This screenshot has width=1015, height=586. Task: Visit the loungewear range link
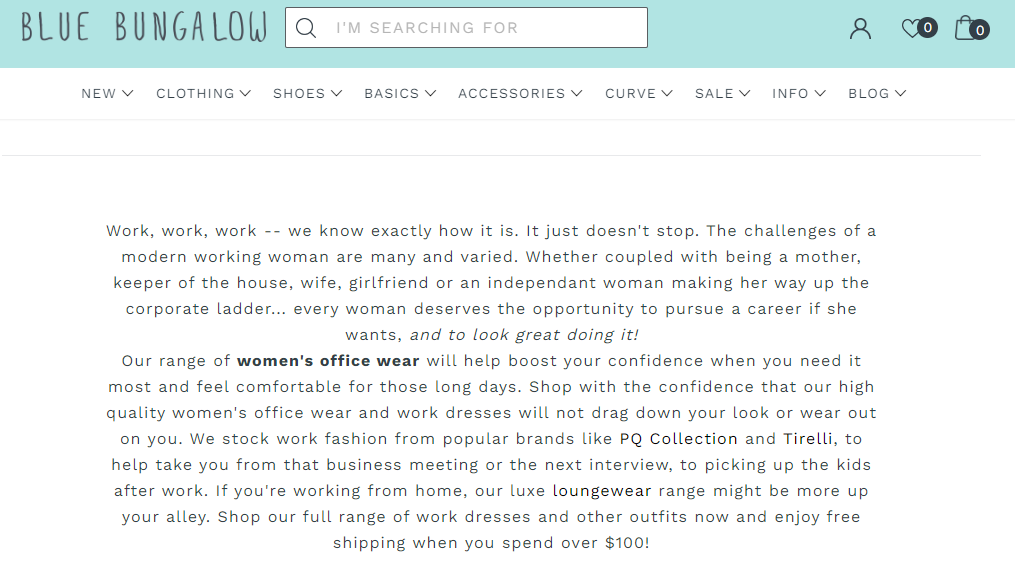pos(602,490)
